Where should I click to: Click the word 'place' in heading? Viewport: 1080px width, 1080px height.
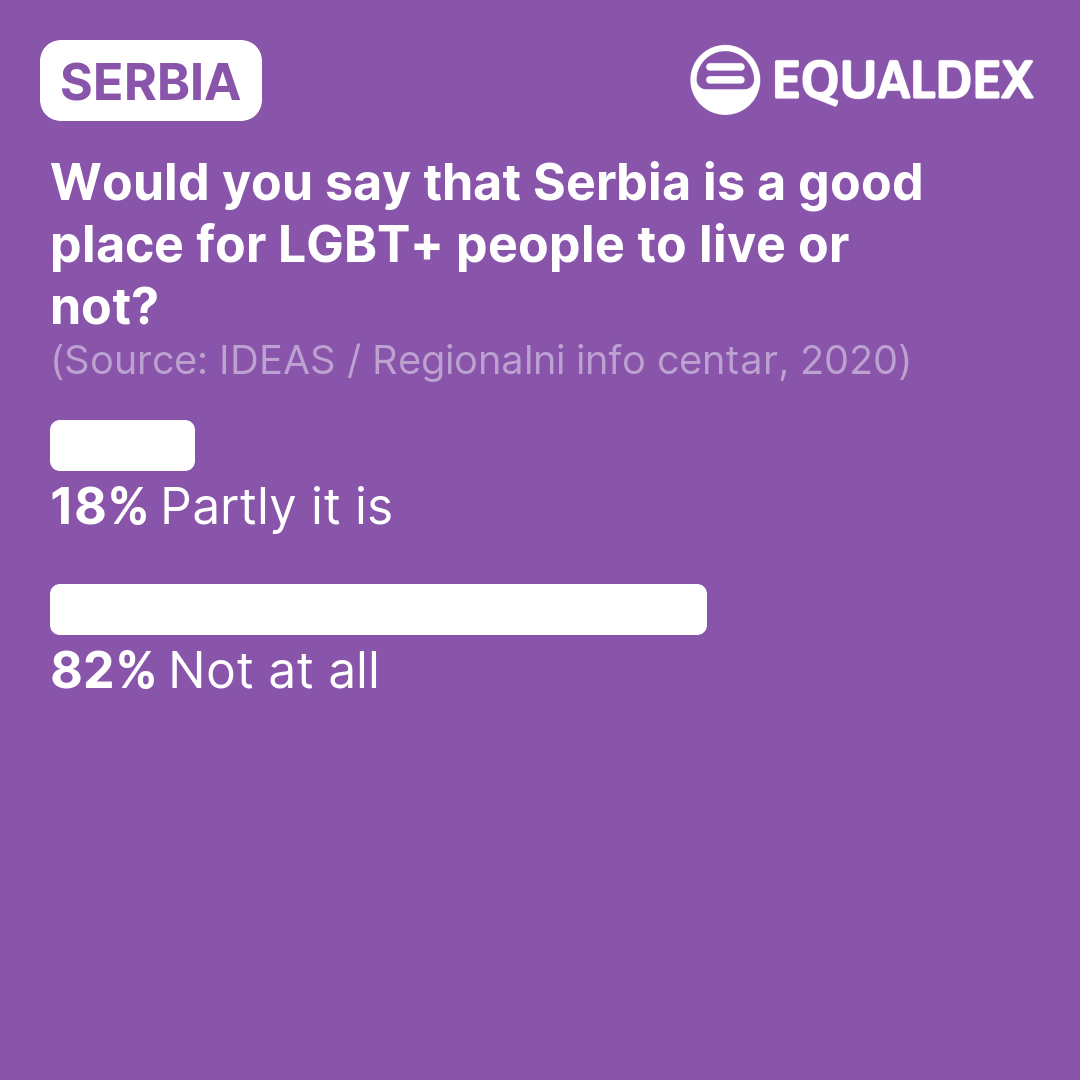[116, 247]
